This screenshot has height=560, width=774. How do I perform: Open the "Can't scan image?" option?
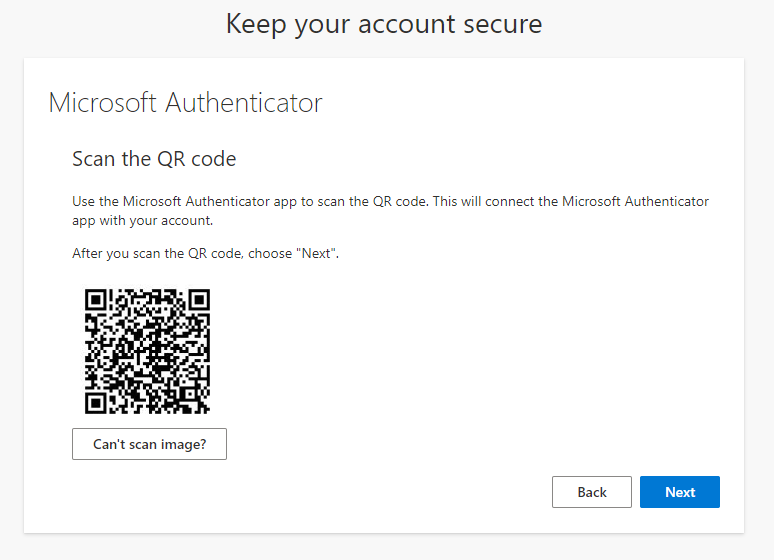coord(149,444)
